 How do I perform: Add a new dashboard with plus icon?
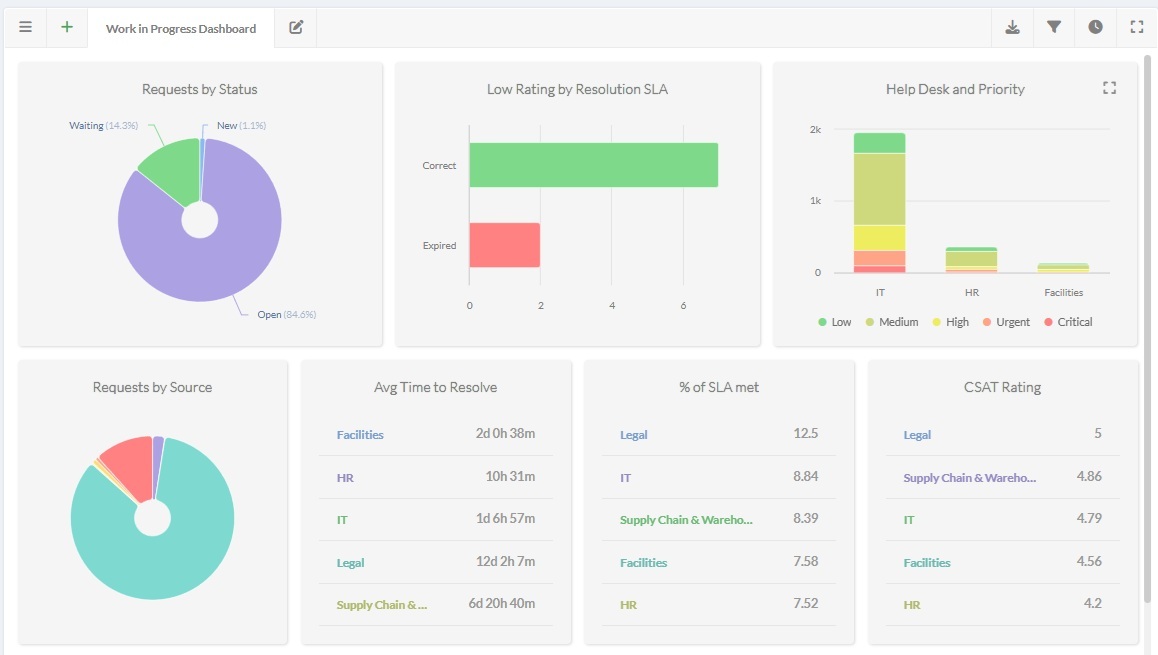[67, 27]
